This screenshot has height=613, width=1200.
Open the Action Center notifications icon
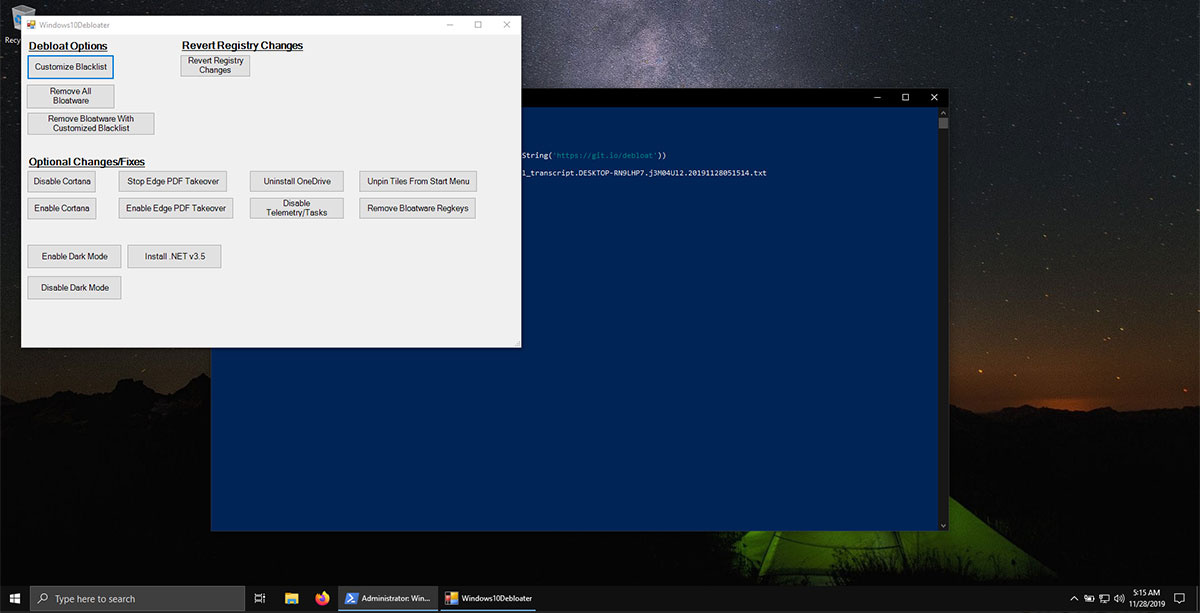coord(1180,598)
